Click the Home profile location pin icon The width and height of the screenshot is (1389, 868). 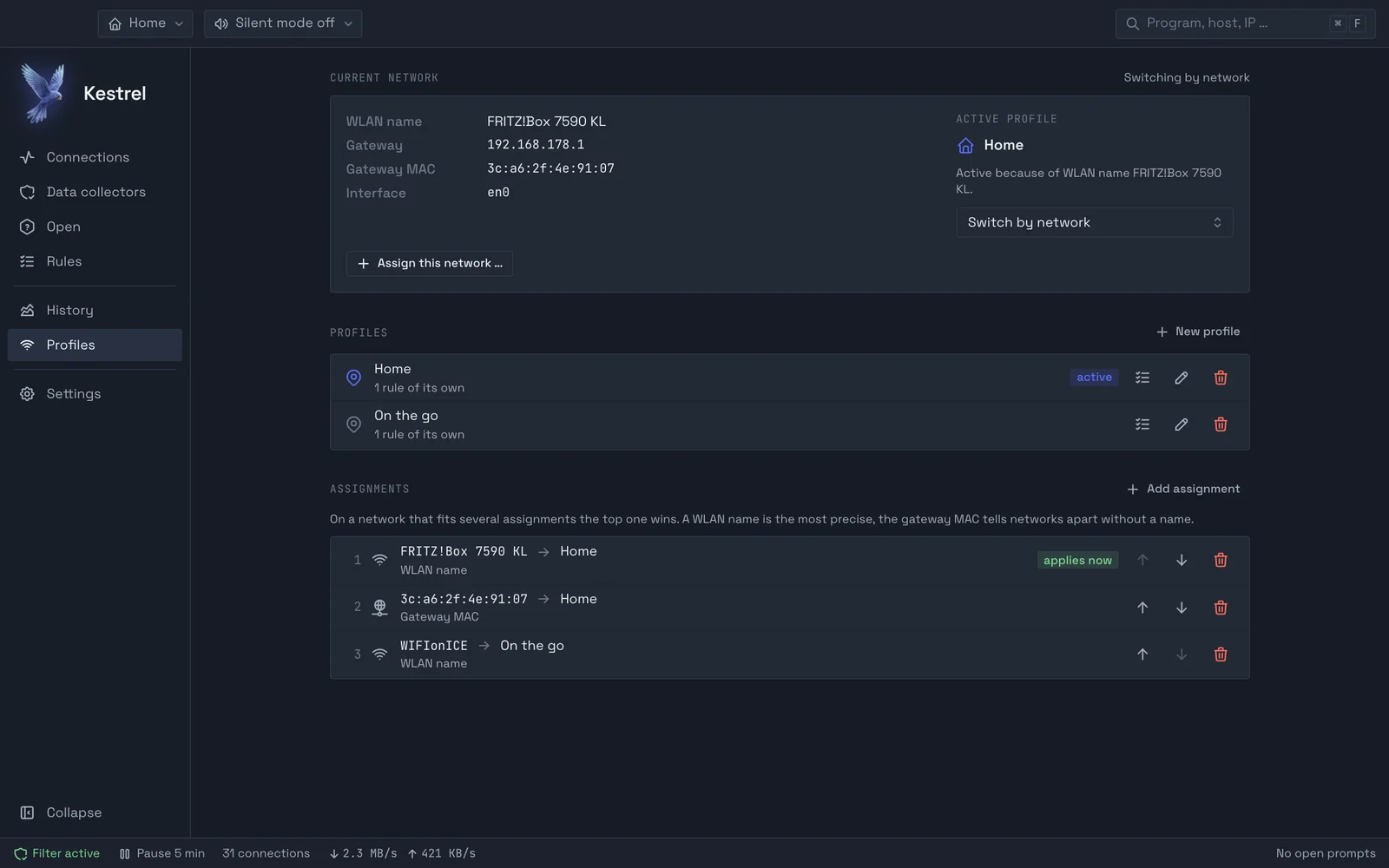353,378
